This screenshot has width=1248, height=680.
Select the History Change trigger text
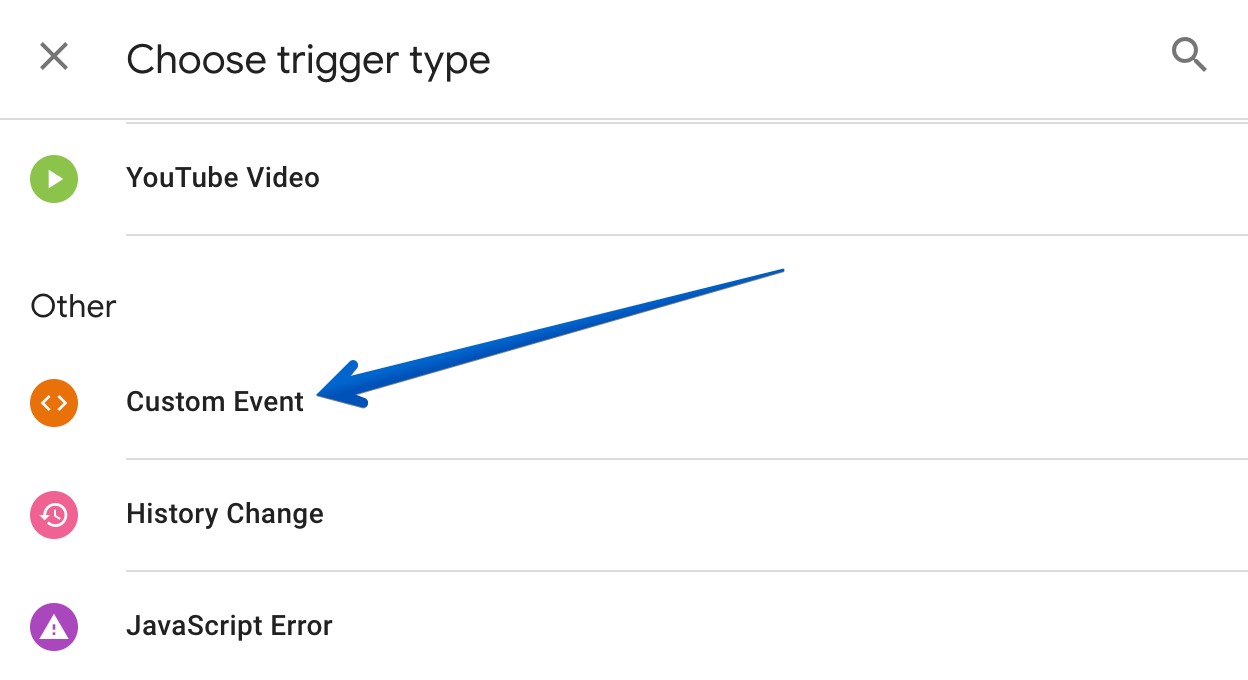pyautogui.click(x=225, y=514)
